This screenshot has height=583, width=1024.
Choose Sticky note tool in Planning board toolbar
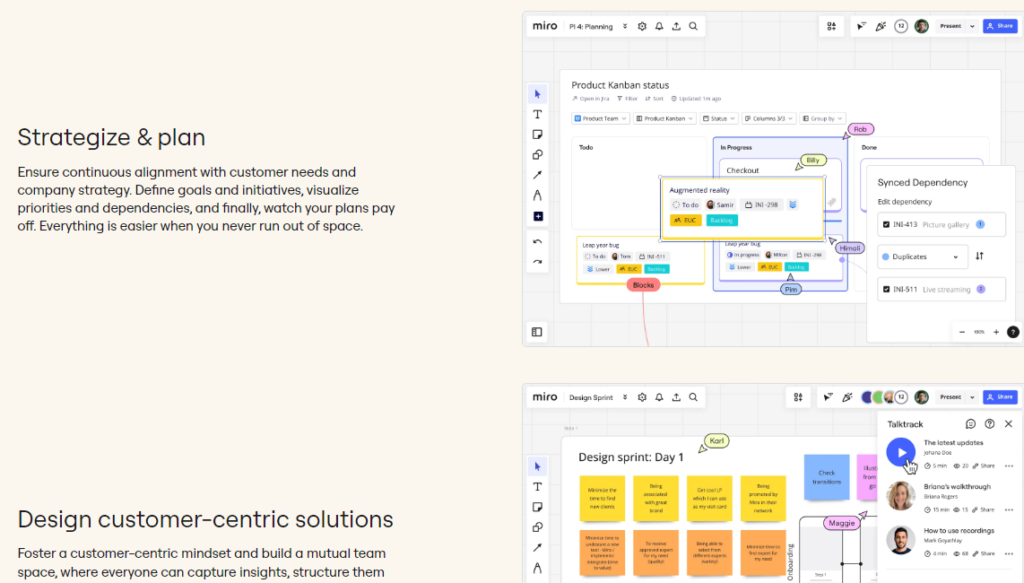537,134
